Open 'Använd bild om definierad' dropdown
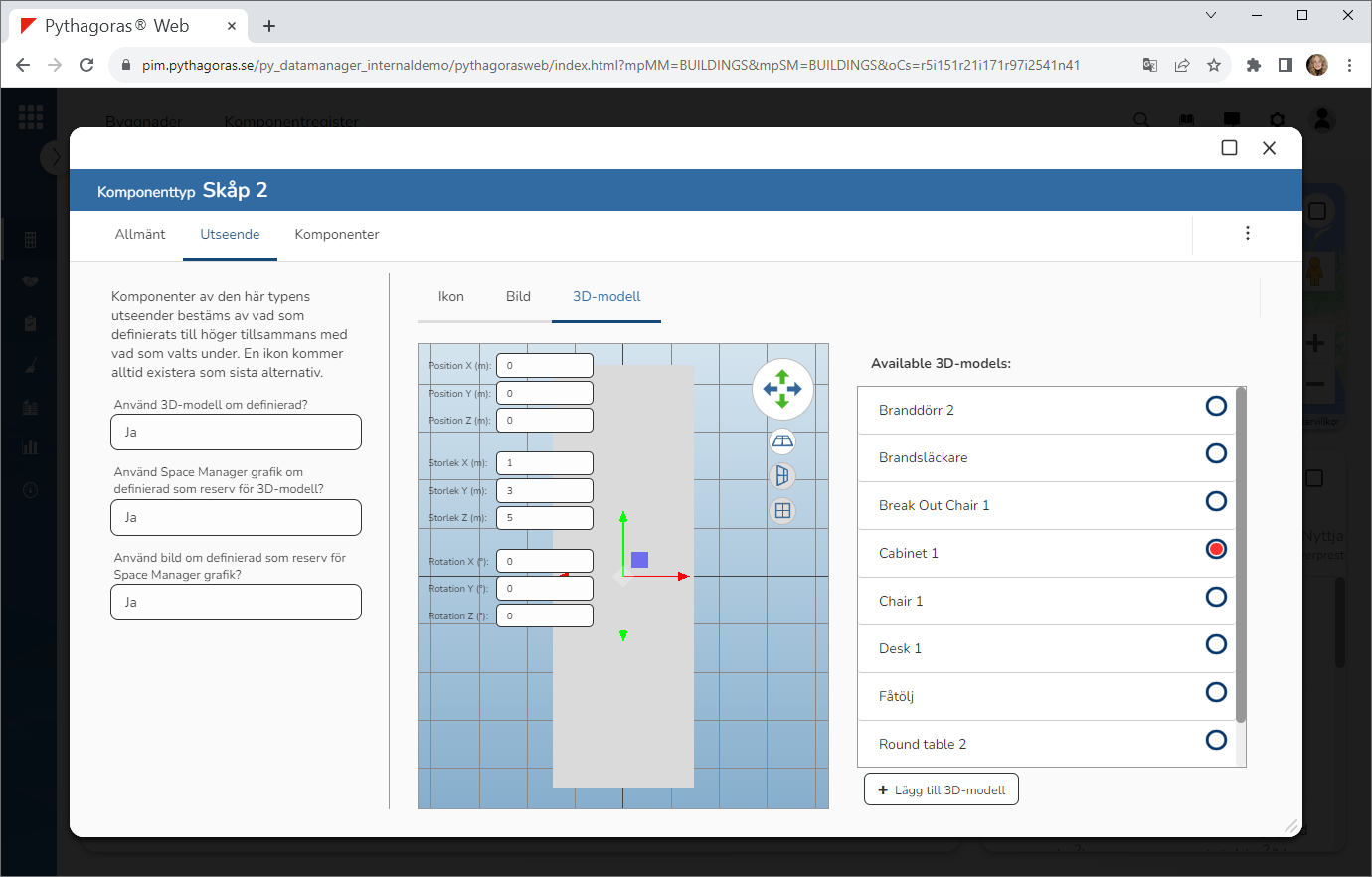This screenshot has width=1372, height=877. click(236, 603)
